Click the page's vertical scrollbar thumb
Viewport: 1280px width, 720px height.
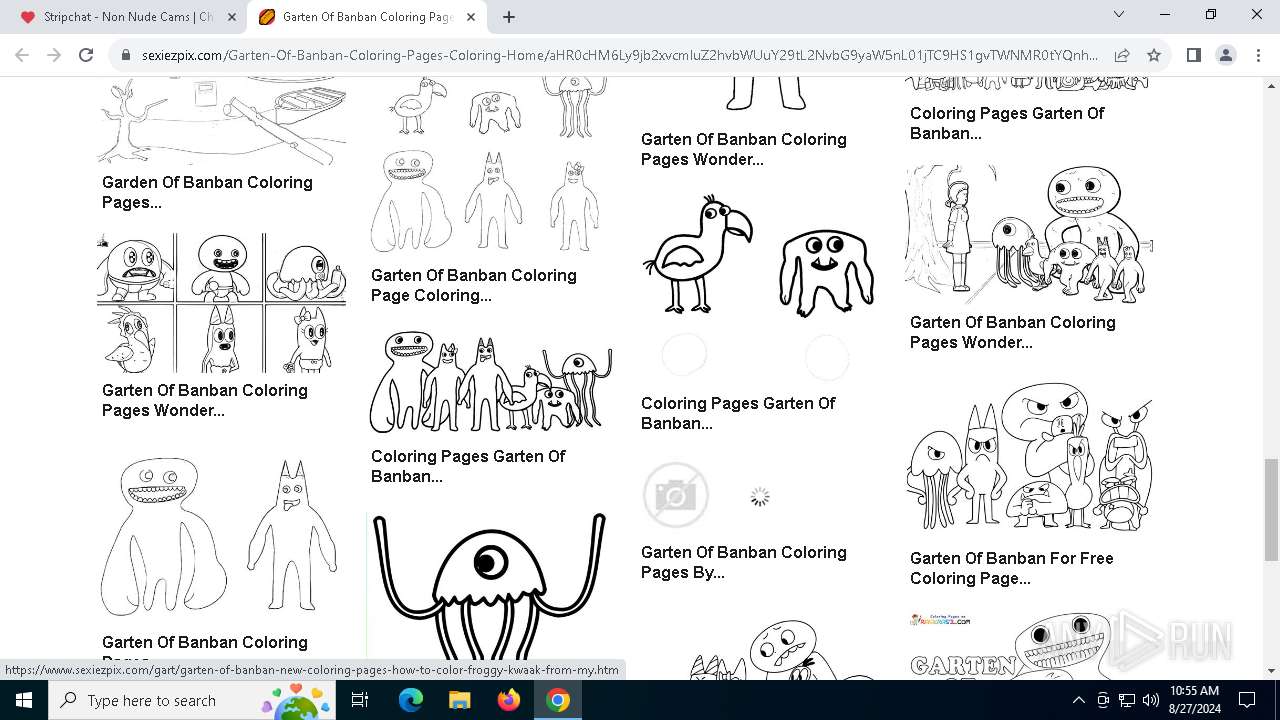[x=1271, y=510]
